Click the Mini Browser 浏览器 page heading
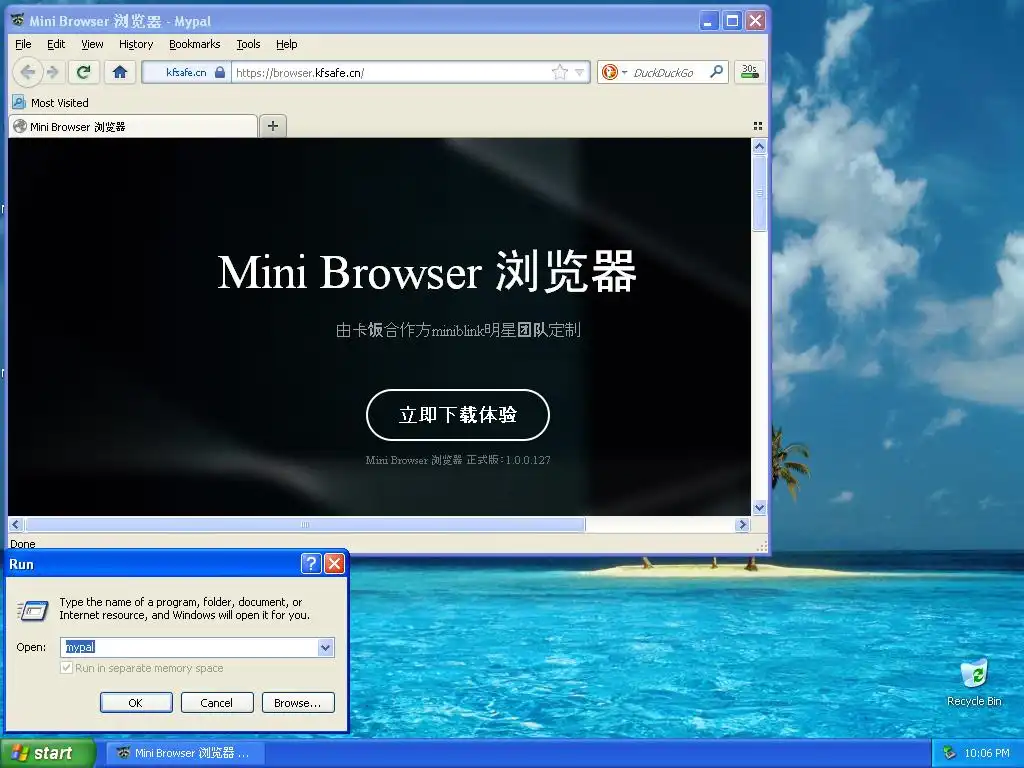 tap(427, 272)
